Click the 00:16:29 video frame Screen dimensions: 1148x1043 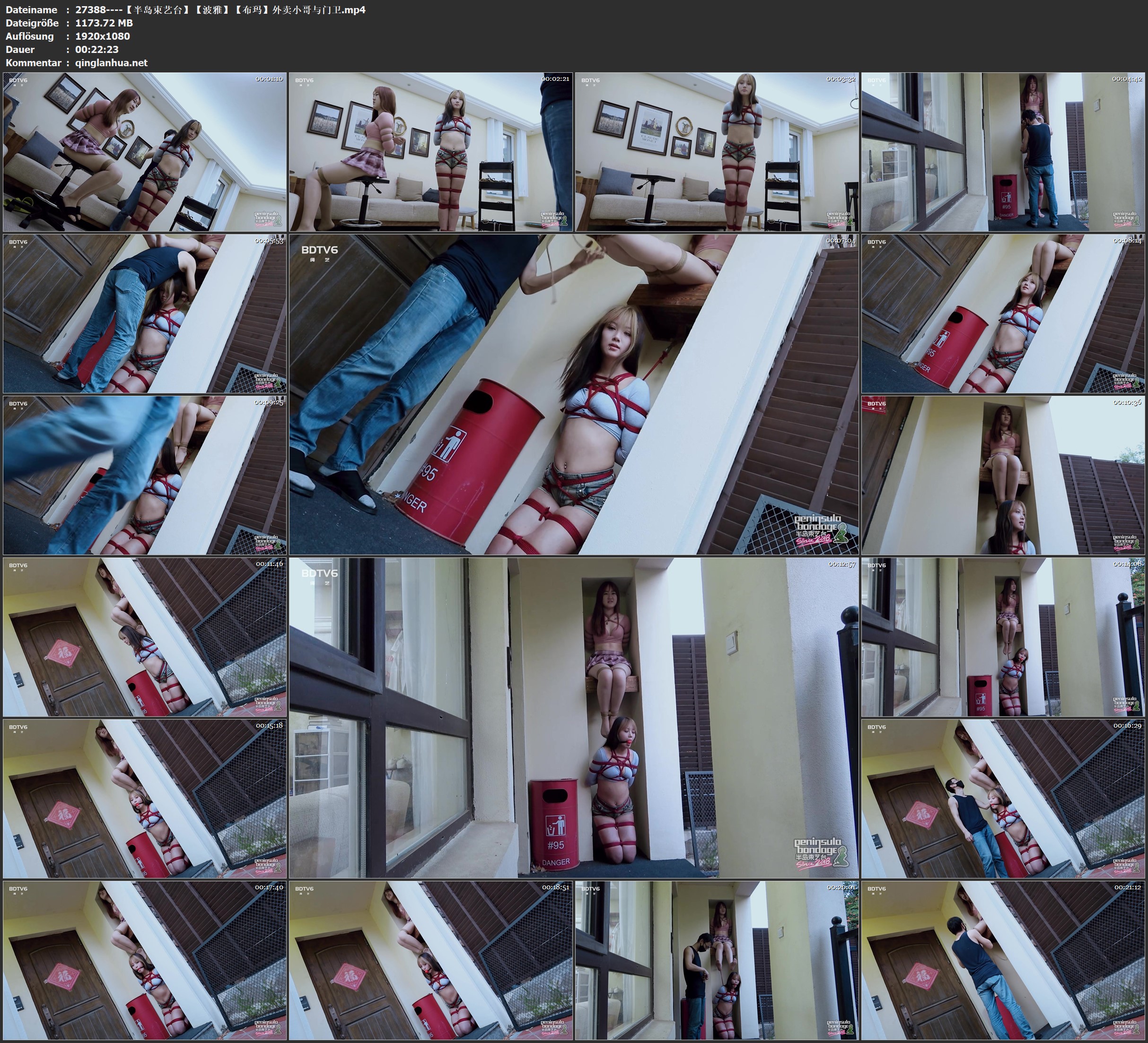coord(1002,799)
